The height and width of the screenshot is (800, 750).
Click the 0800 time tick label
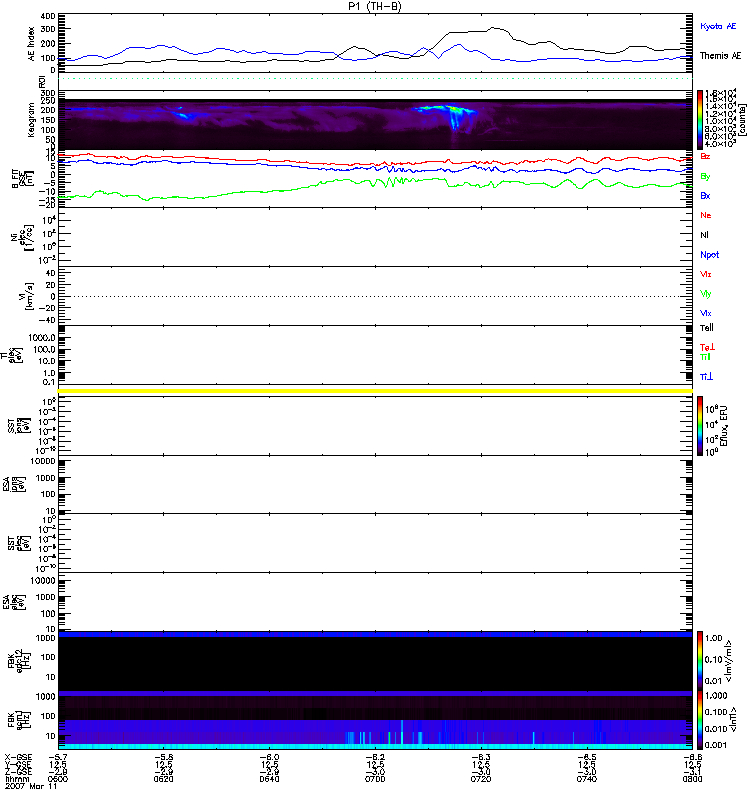click(692, 779)
